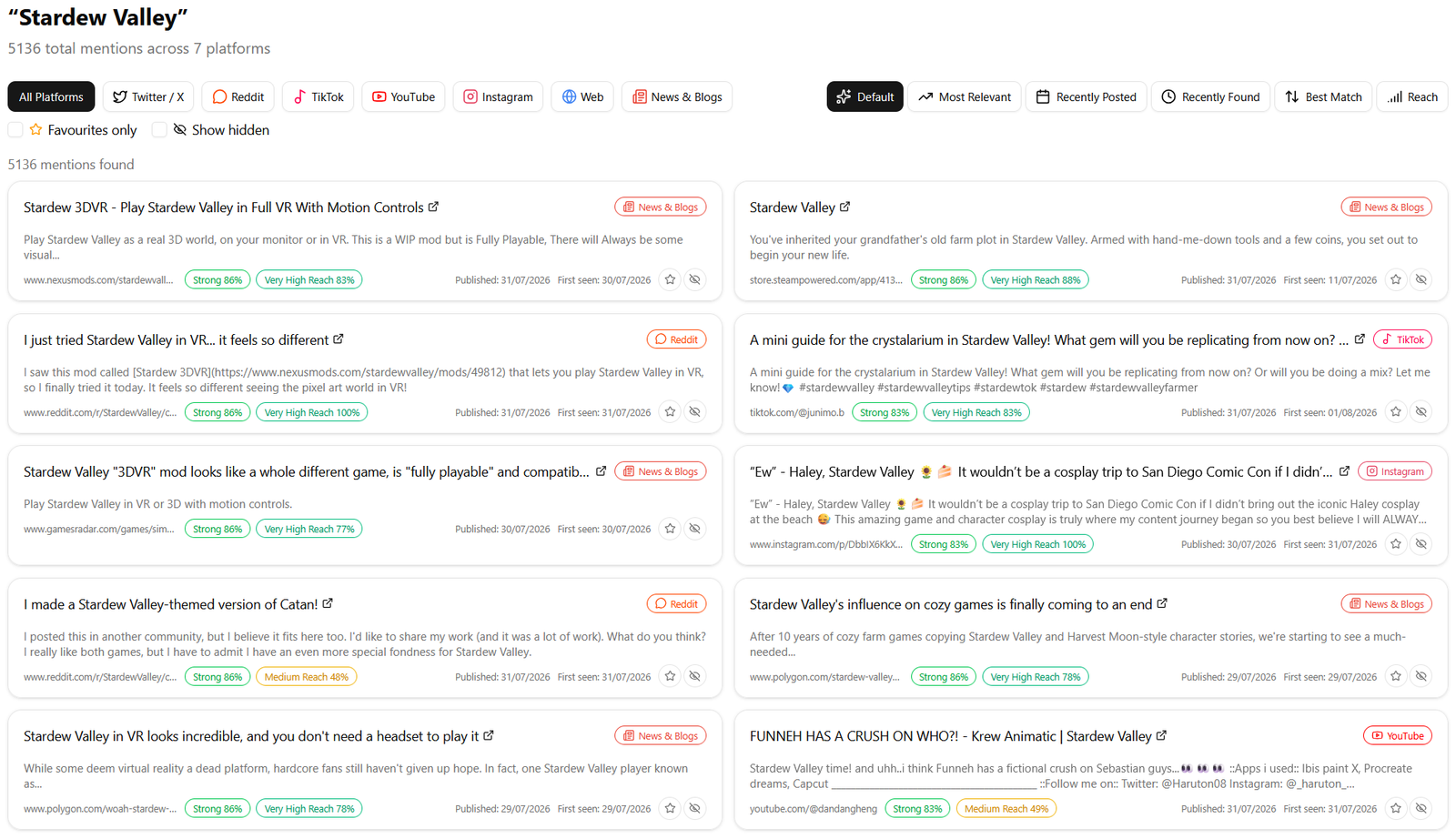Sort mentions by Default order
This screenshot has height=839, width=1456.
coord(865,96)
